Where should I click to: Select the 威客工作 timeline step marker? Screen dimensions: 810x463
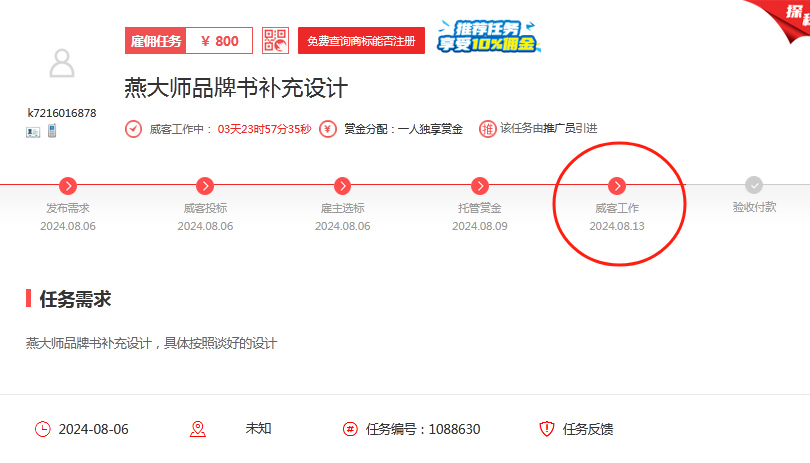(617, 186)
